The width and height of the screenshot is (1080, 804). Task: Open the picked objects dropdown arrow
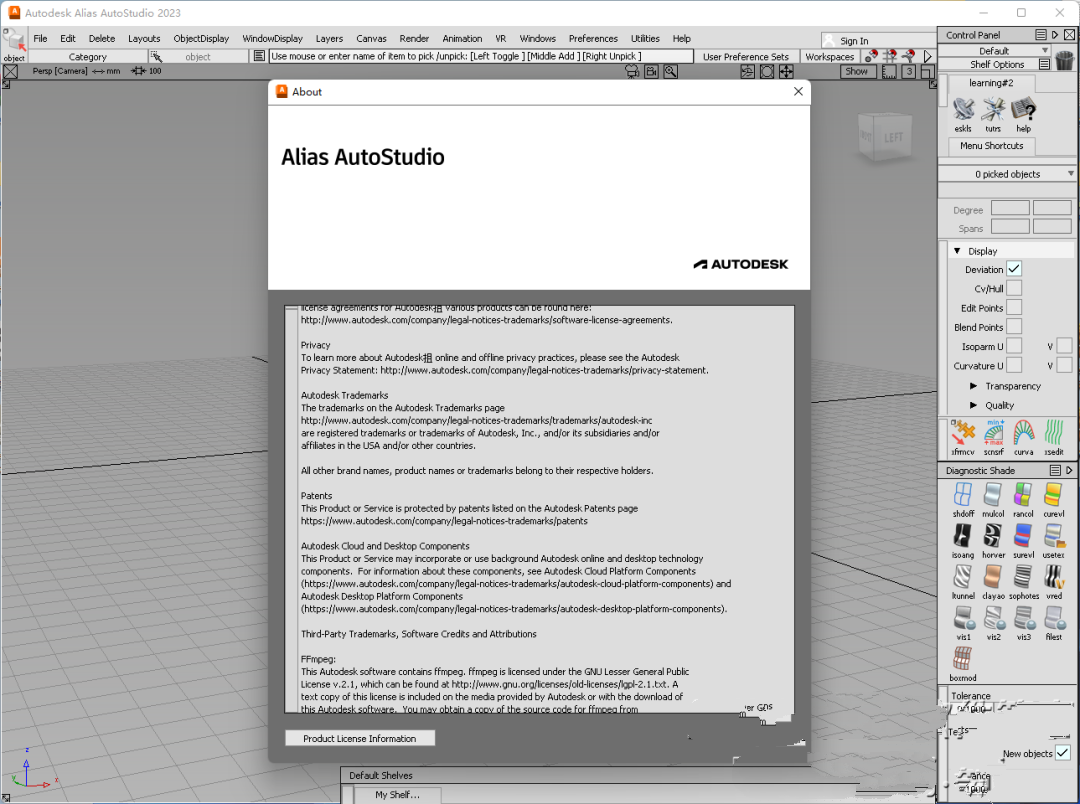[x=1070, y=174]
